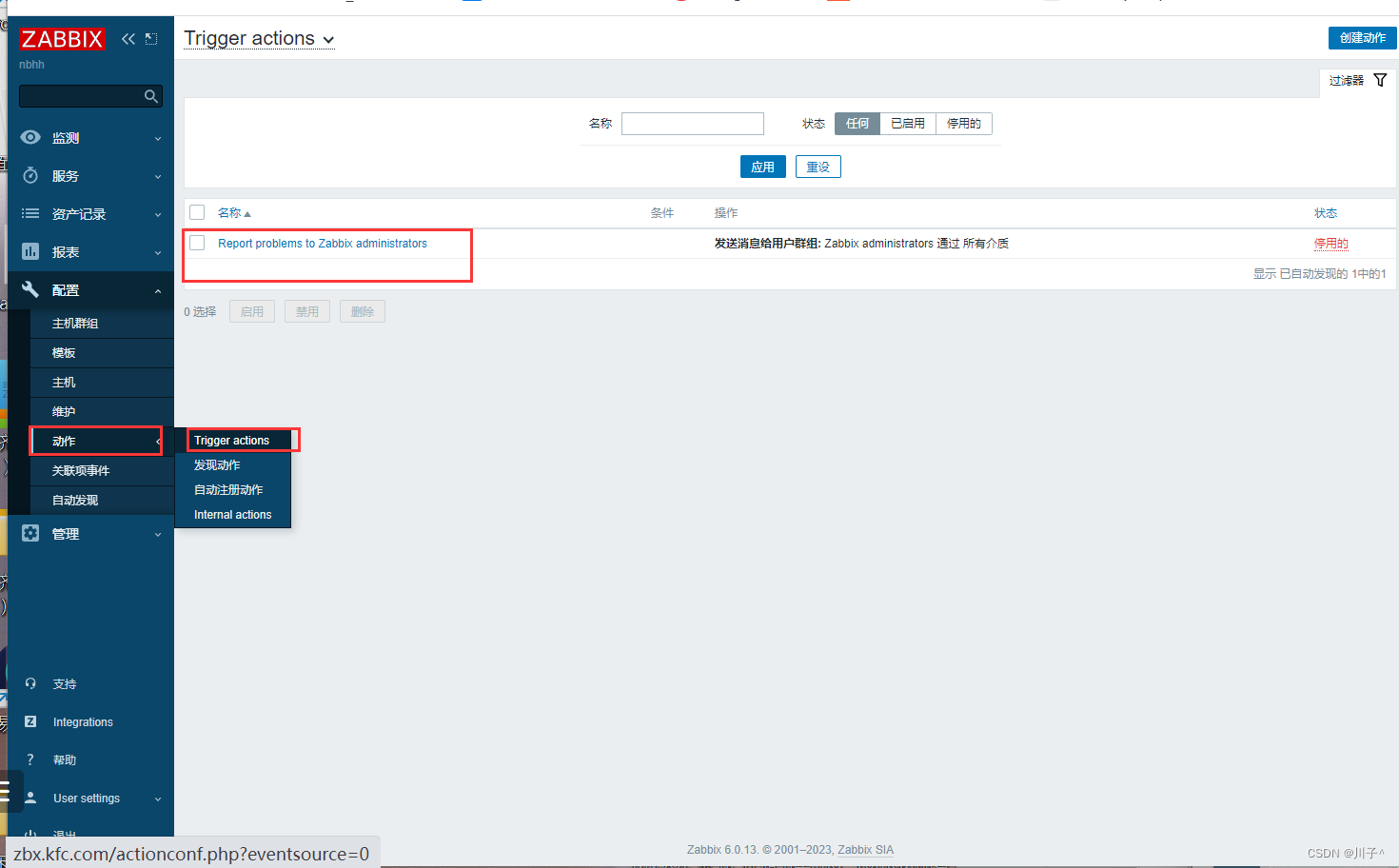Set status filter to 任何
The height and width of the screenshot is (868, 1399).
point(857,124)
